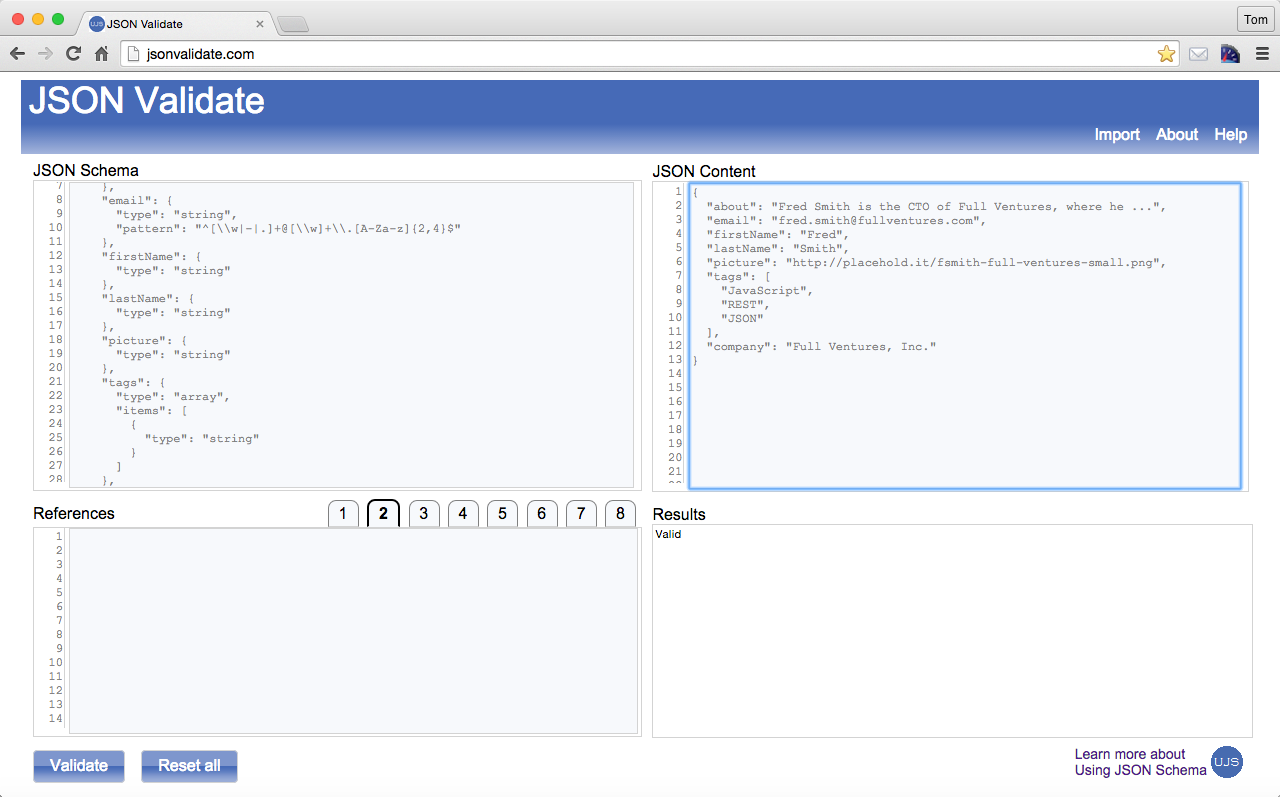Image resolution: width=1280 pixels, height=797 pixels.
Task: Open the Help menu
Action: [1230, 134]
